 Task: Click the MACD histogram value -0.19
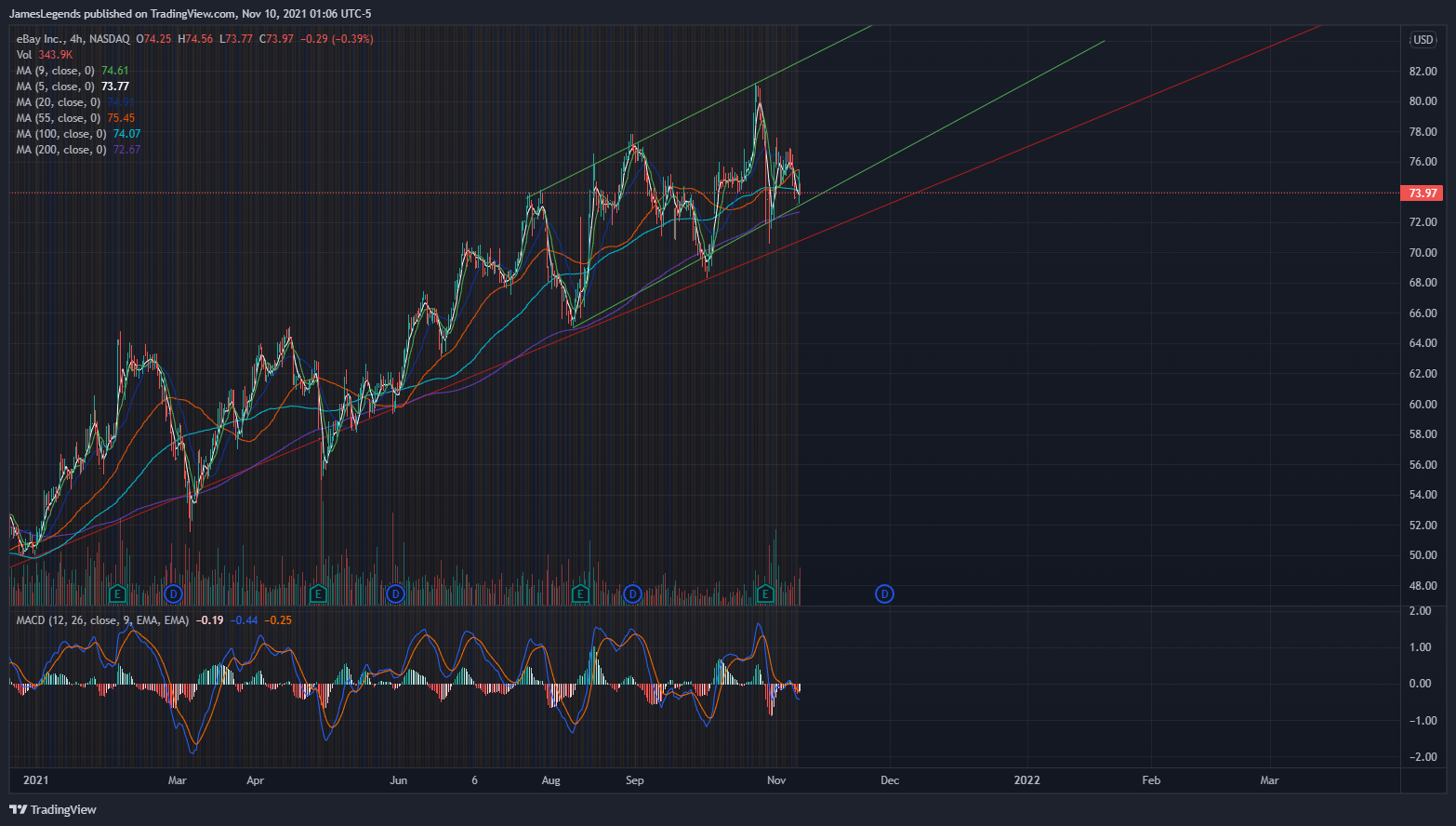[x=210, y=620]
